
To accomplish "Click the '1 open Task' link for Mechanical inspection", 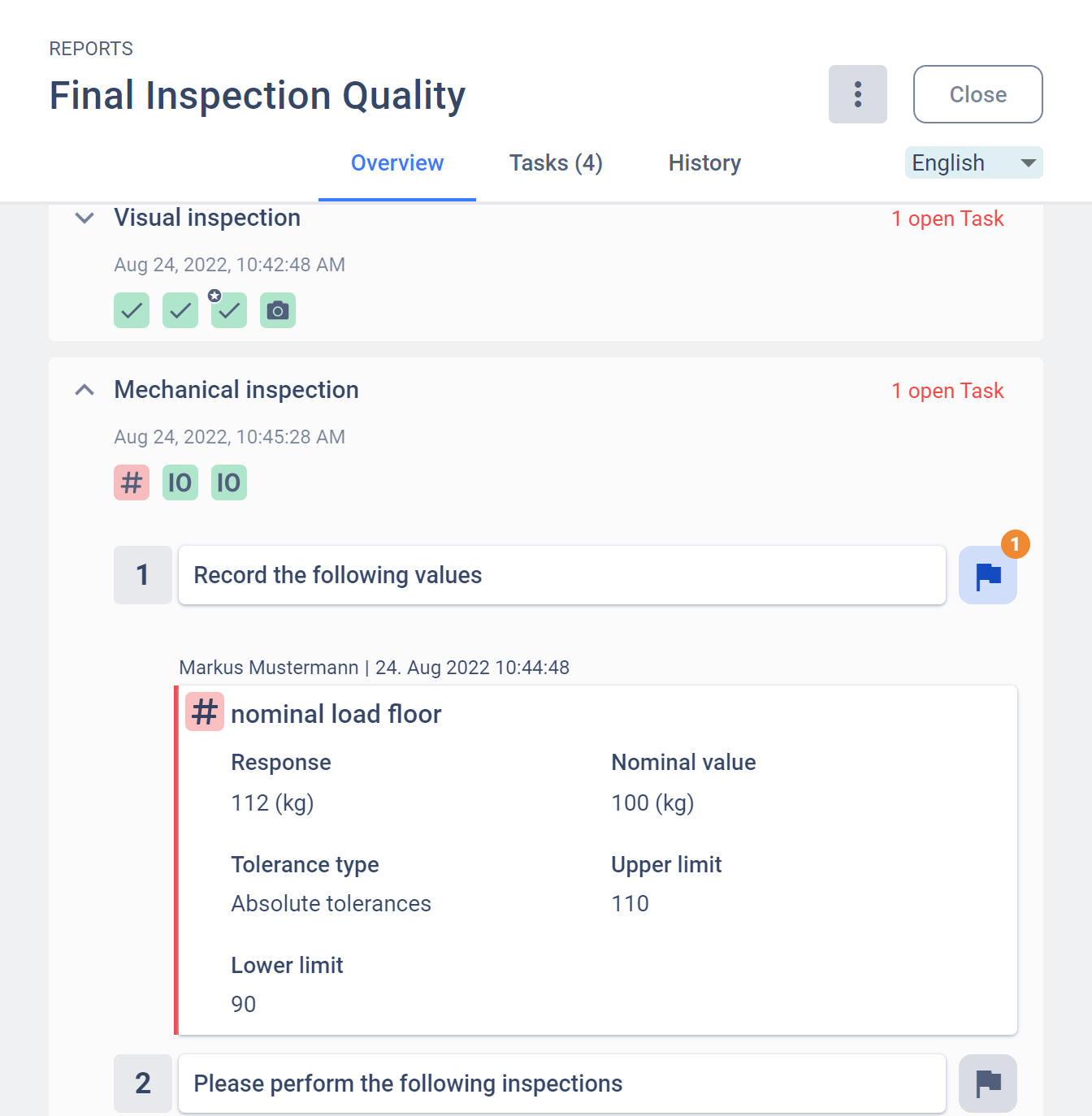I will point(948,391).
